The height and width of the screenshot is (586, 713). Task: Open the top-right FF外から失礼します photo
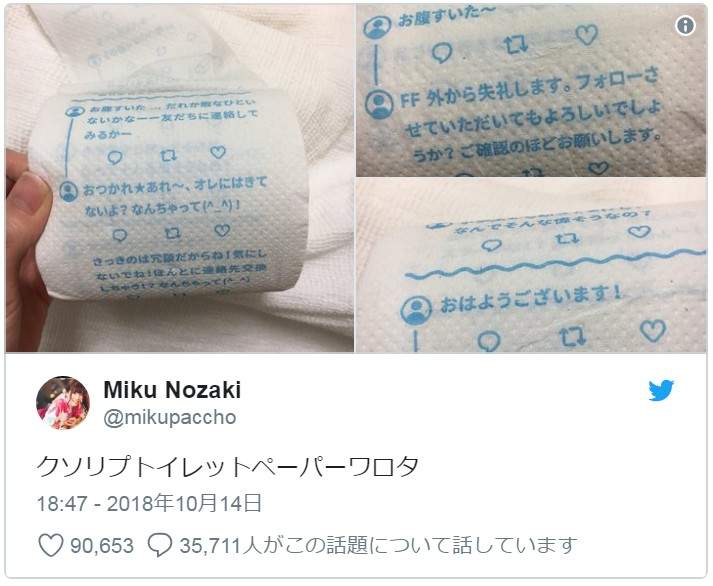click(x=531, y=90)
